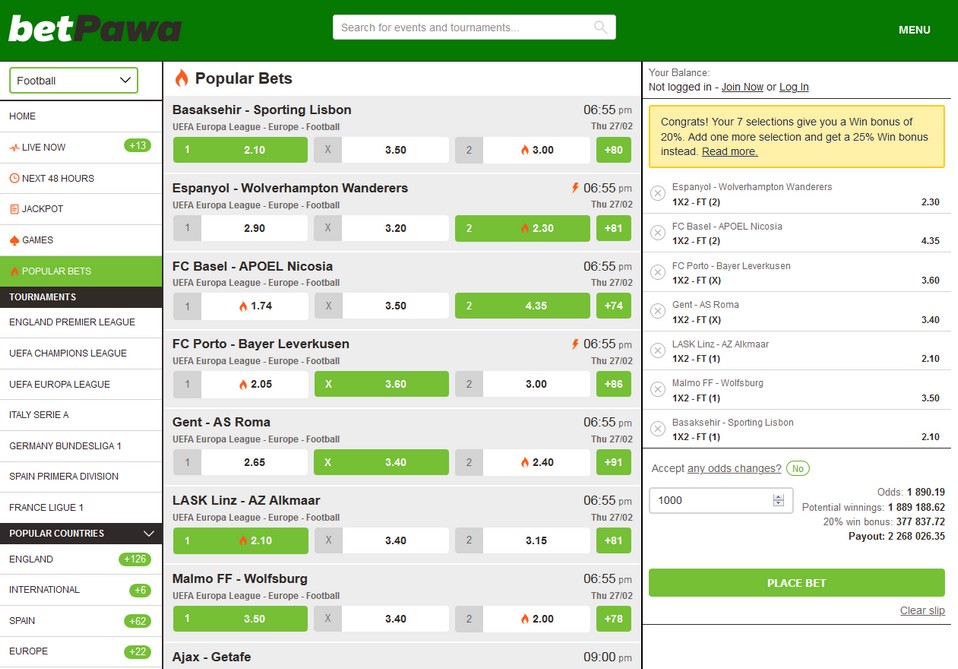
Task: Open England country with +126 events
Action: point(81,559)
